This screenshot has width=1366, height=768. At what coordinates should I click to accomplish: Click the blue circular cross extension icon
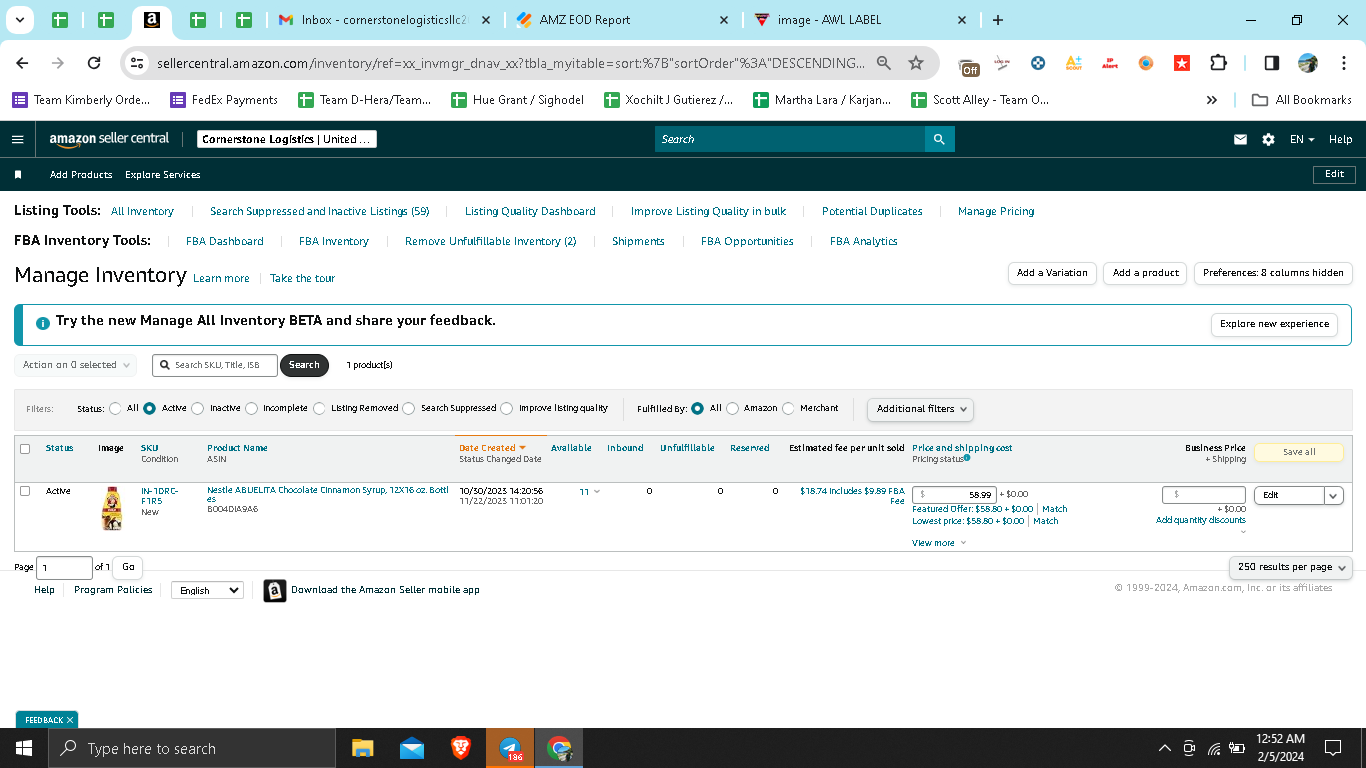point(1038,63)
